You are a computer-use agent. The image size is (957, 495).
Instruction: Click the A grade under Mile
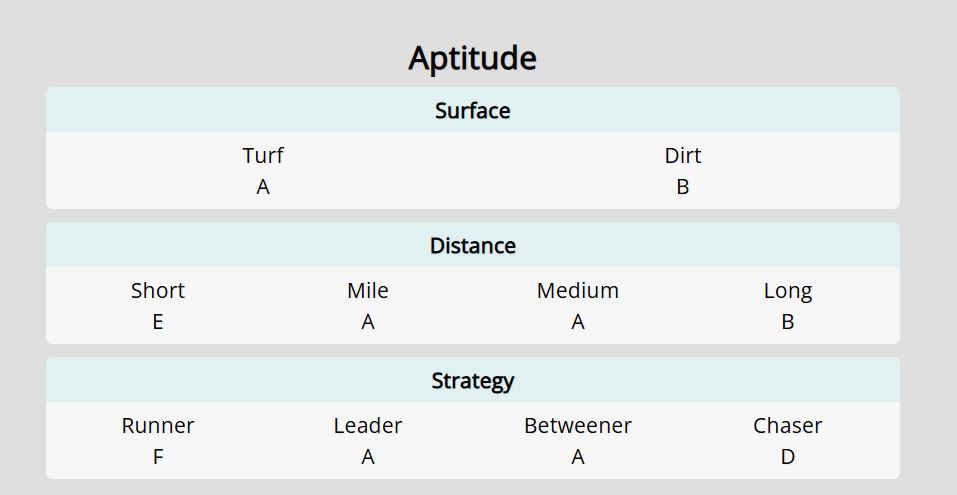368,322
